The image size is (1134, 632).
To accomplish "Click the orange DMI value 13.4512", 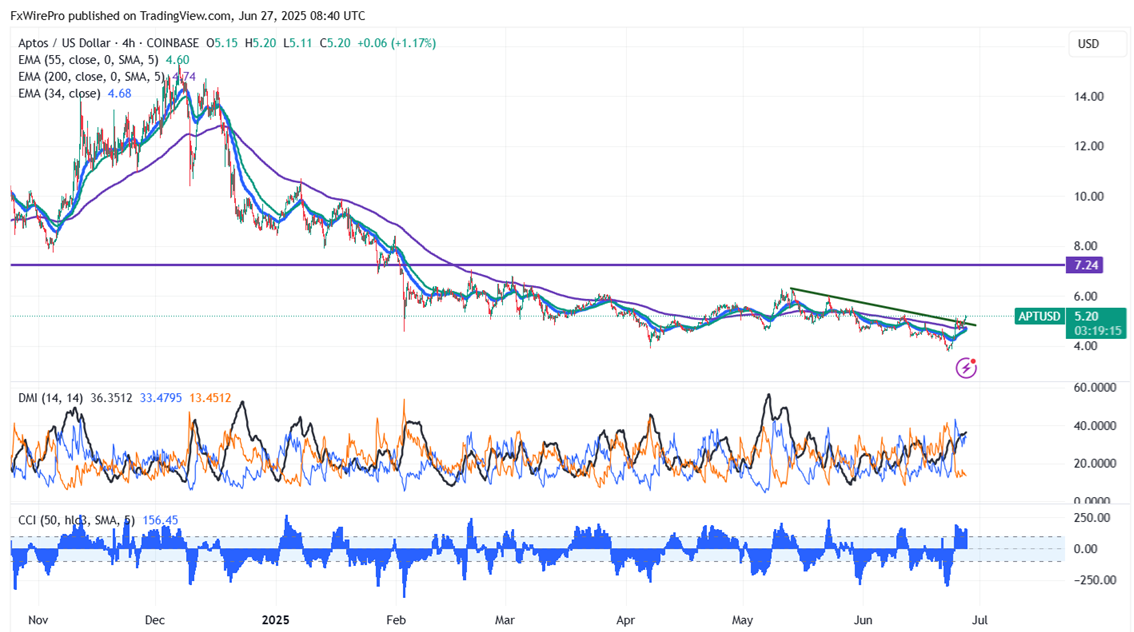I will coord(210,398).
